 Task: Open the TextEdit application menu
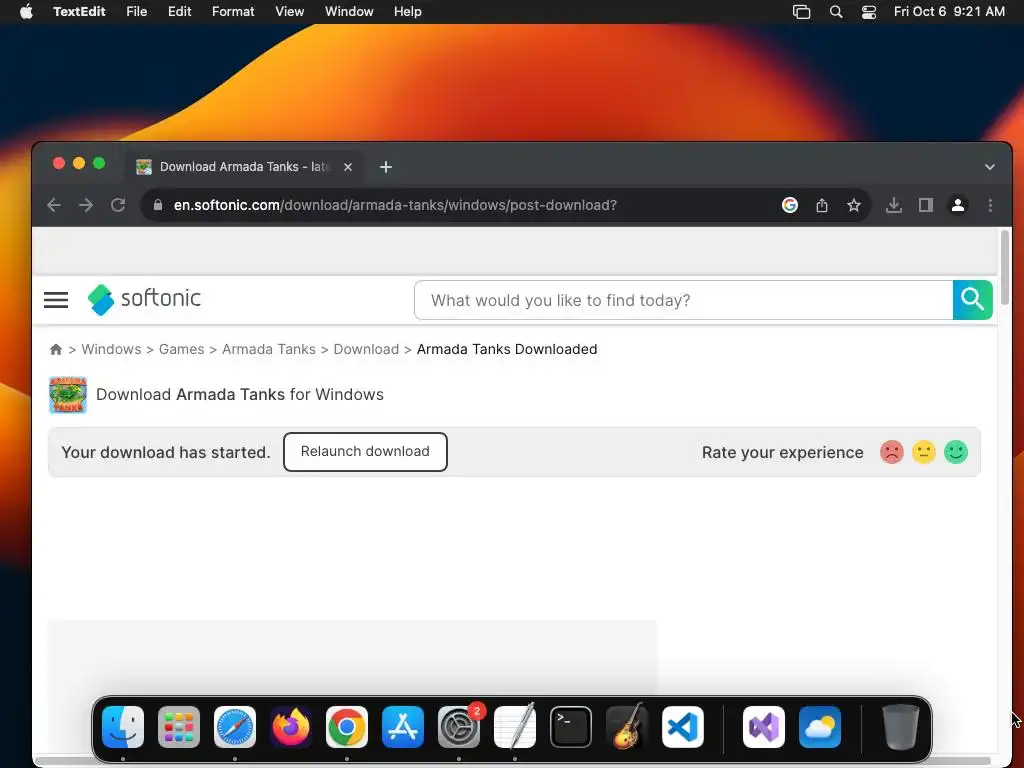(x=79, y=11)
